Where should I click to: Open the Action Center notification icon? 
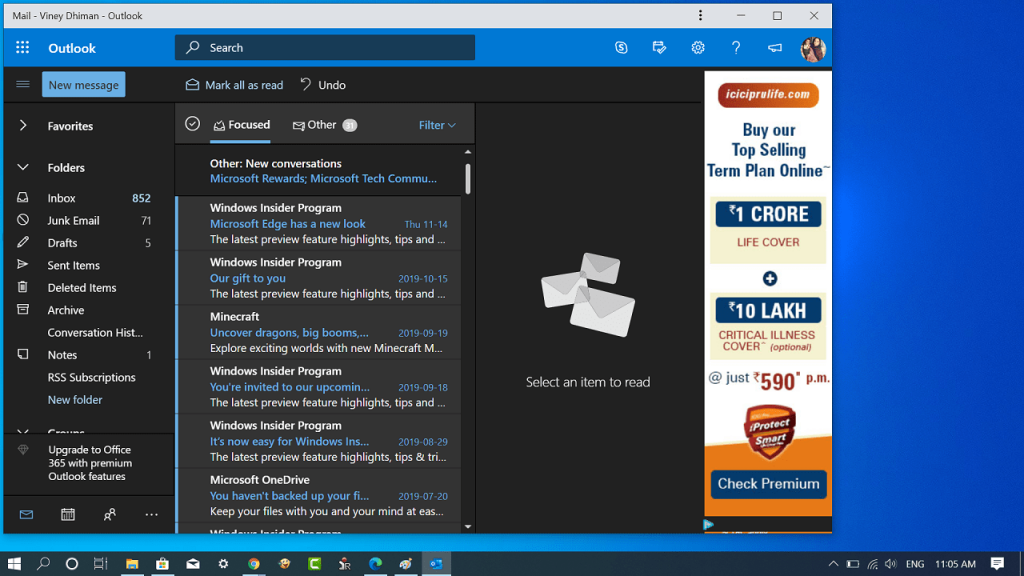997,564
